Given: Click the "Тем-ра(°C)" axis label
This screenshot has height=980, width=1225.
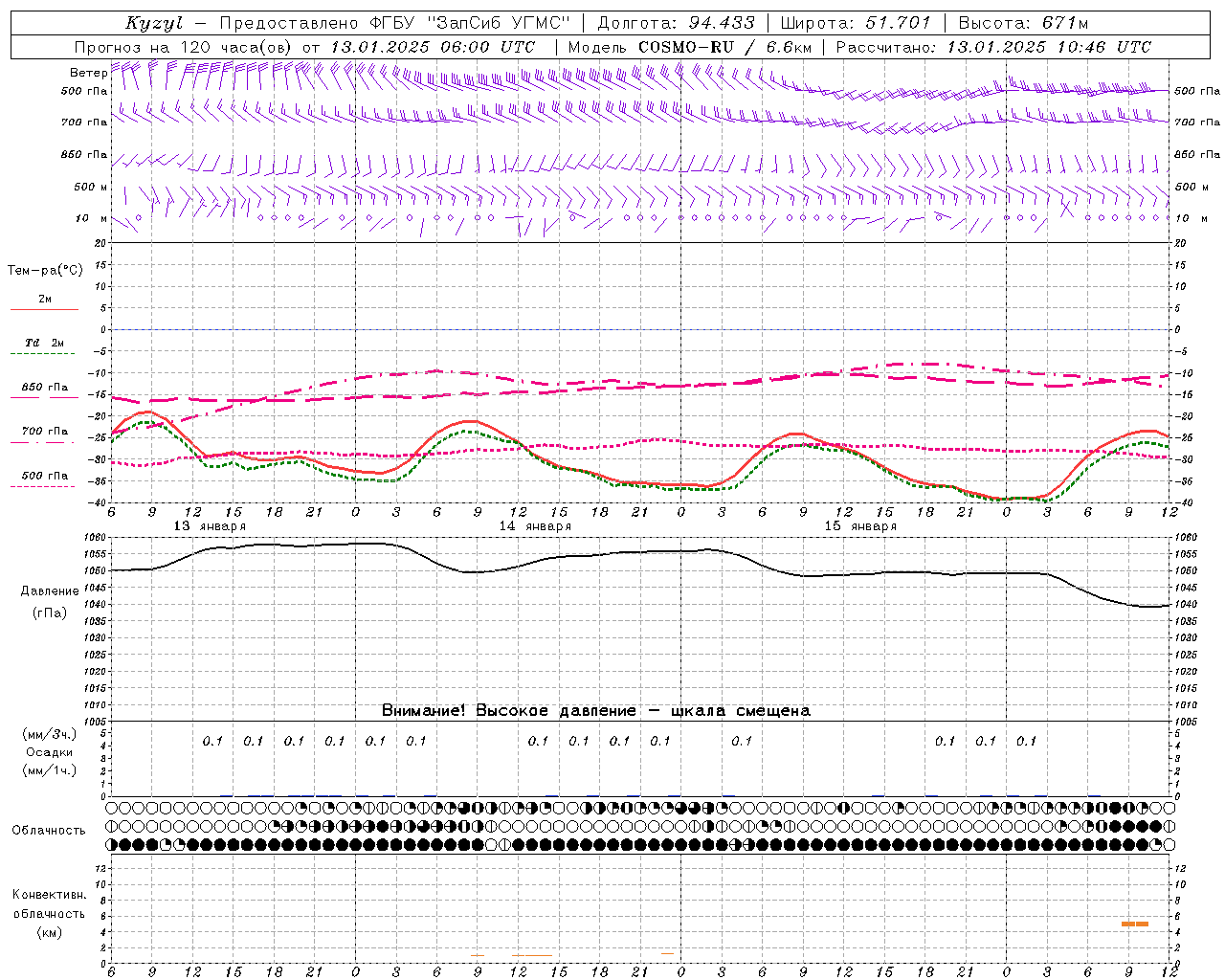Looking at the screenshot, I should click(x=45, y=271).
